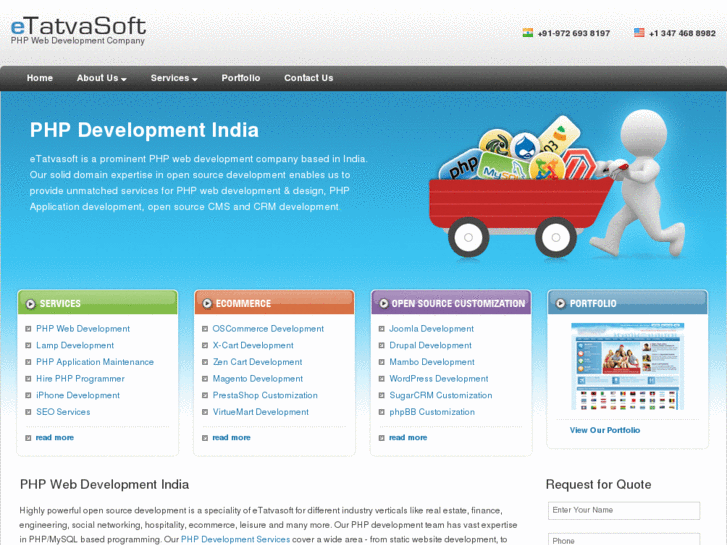Click read more in Open Source panel
The image size is (727, 545).
pos(408,438)
